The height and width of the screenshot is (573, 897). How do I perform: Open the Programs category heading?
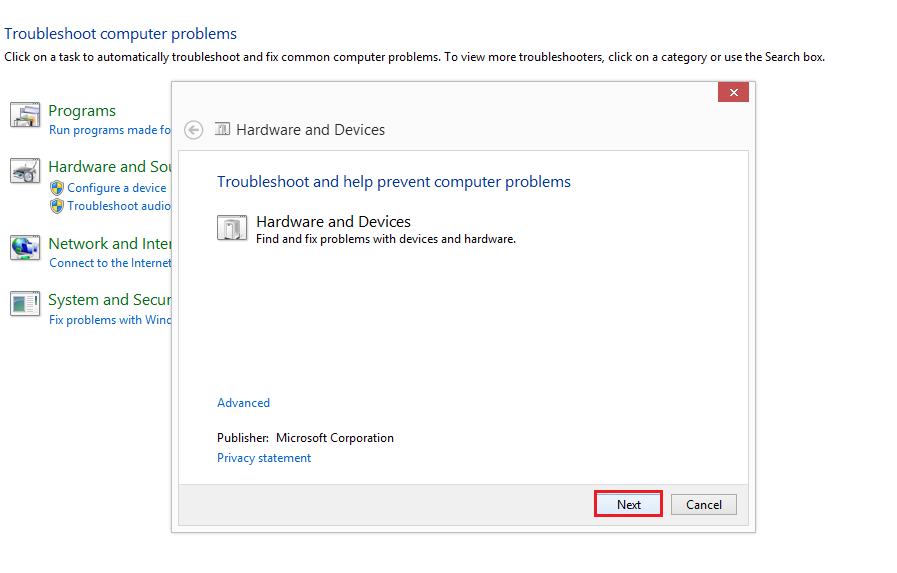point(82,111)
